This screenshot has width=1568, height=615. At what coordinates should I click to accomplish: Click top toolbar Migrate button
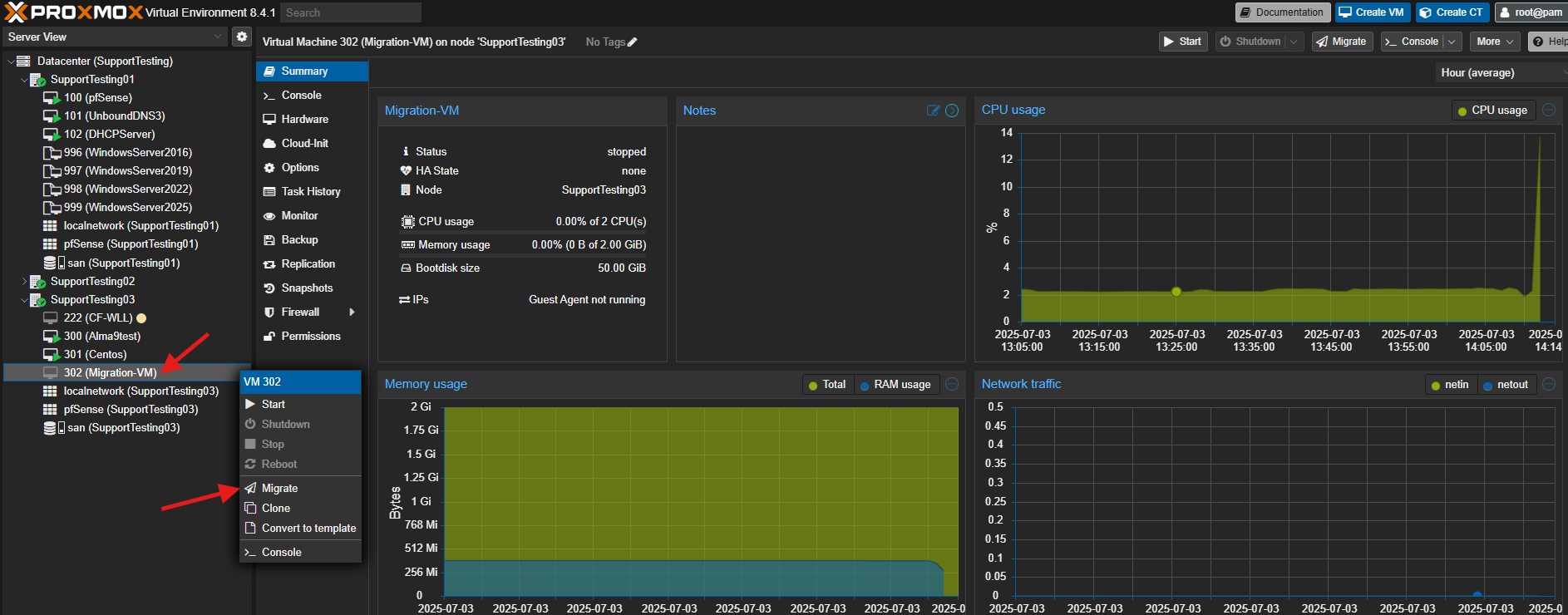pyautogui.click(x=1342, y=42)
